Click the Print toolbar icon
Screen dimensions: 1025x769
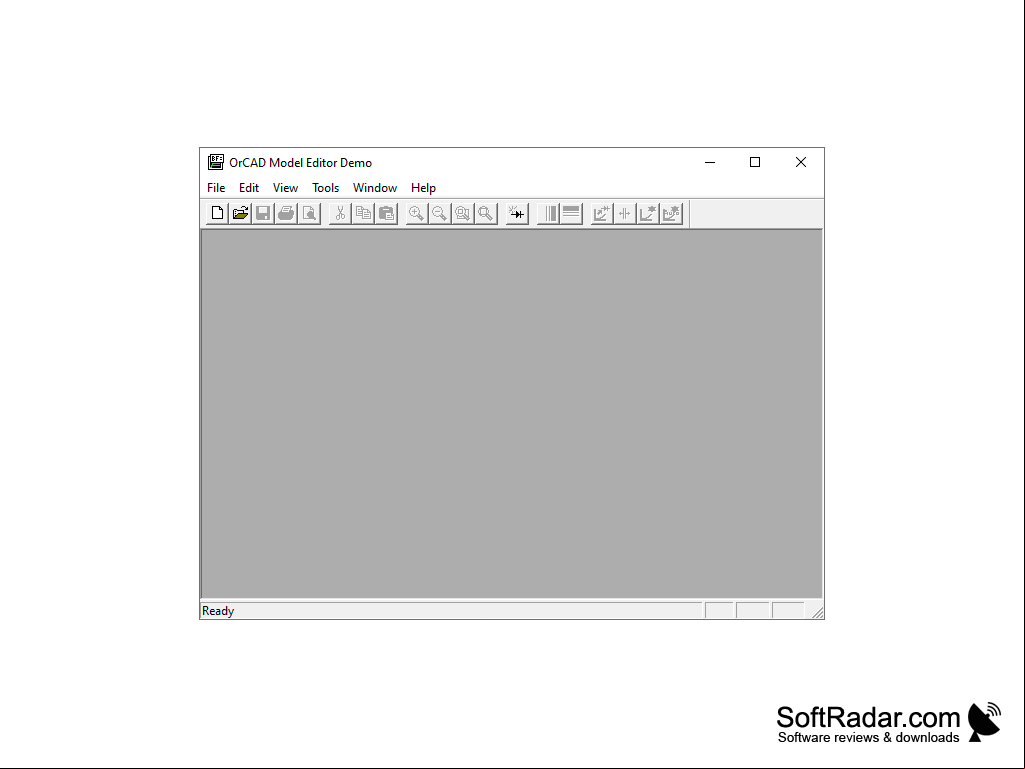(x=286, y=213)
